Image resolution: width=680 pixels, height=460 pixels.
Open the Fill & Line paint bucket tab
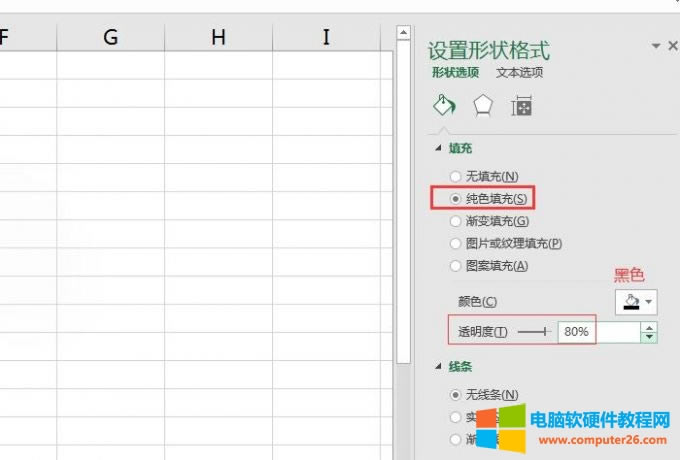(x=444, y=105)
